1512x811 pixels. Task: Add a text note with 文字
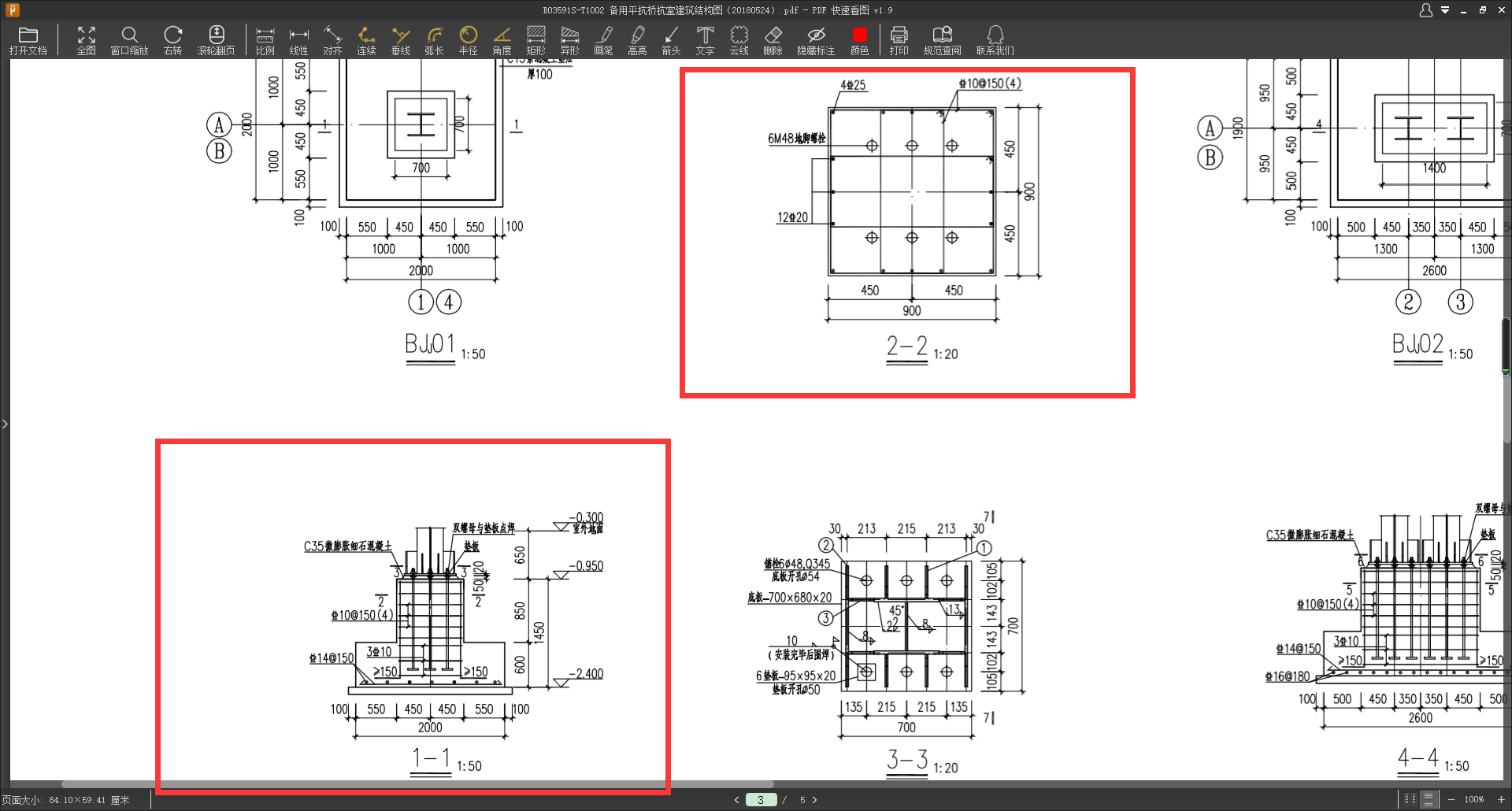click(705, 41)
